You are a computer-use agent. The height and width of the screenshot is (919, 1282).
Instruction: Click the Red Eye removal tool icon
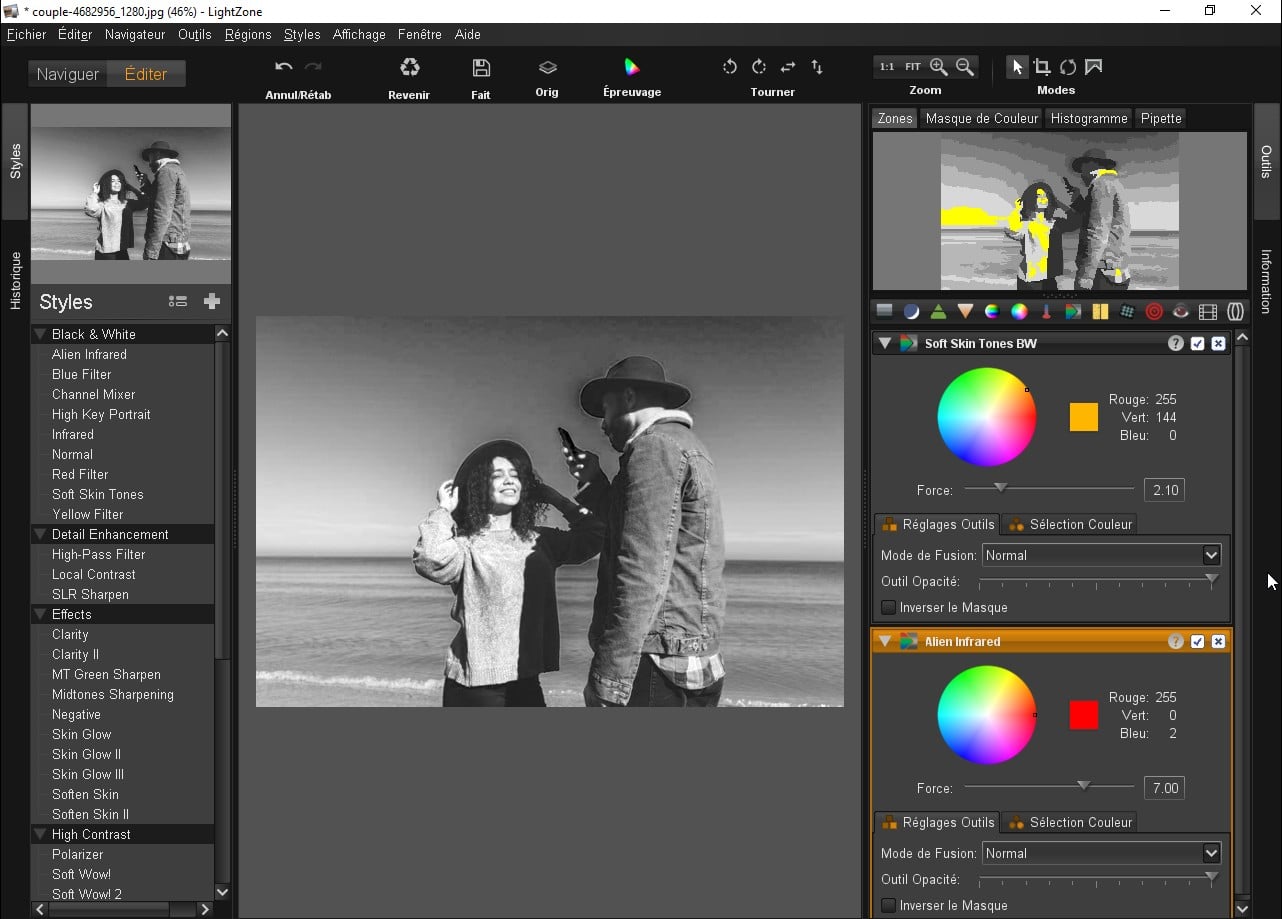point(1181,312)
